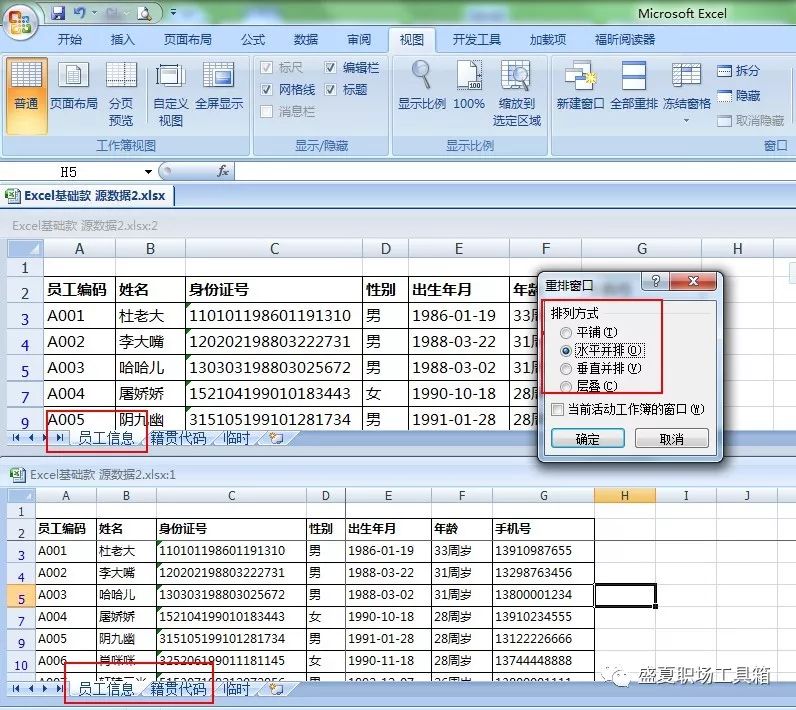Zoom to selection (缩放到选定区域)
The height and width of the screenshot is (710, 796).
[516, 94]
